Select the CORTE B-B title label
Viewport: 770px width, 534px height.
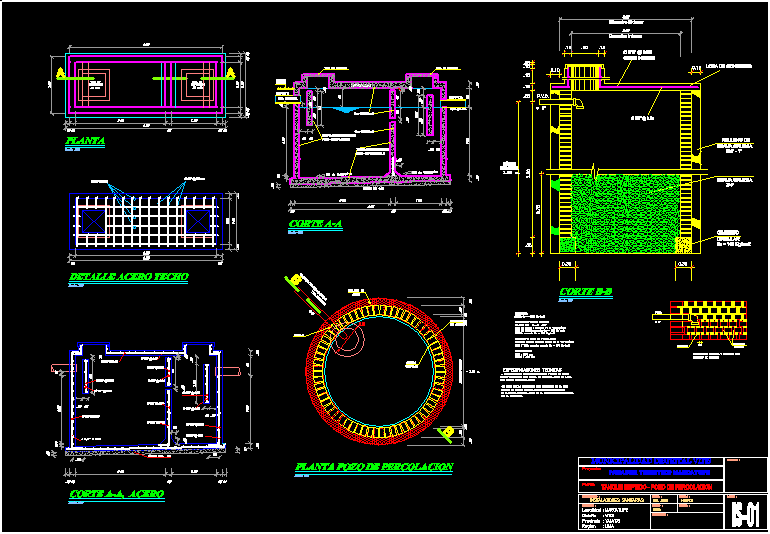(x=585, y=292)
